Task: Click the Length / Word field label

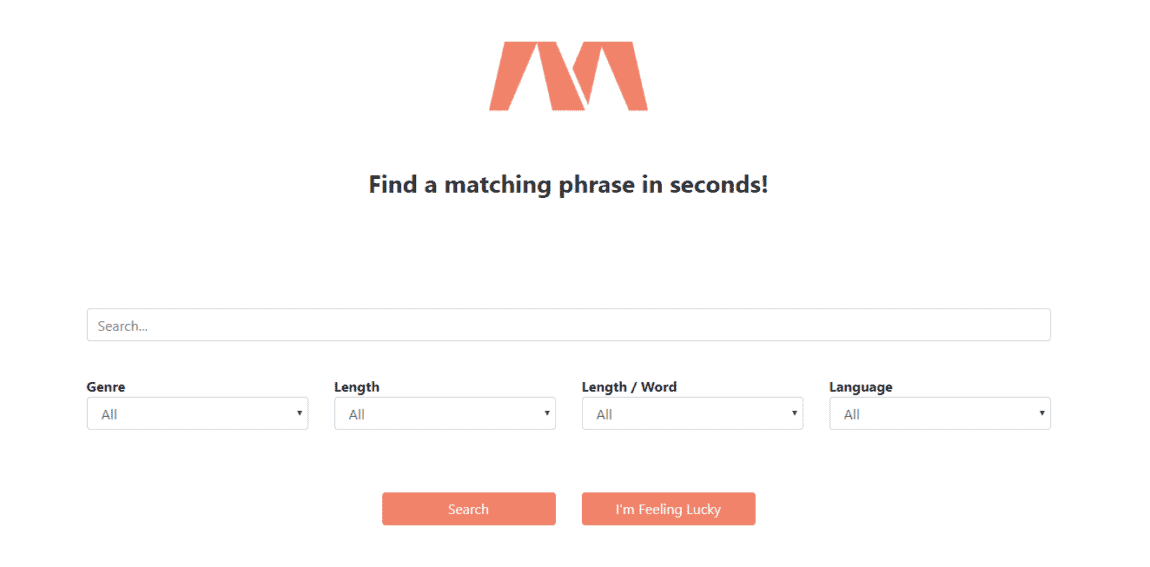Action: 629,387
